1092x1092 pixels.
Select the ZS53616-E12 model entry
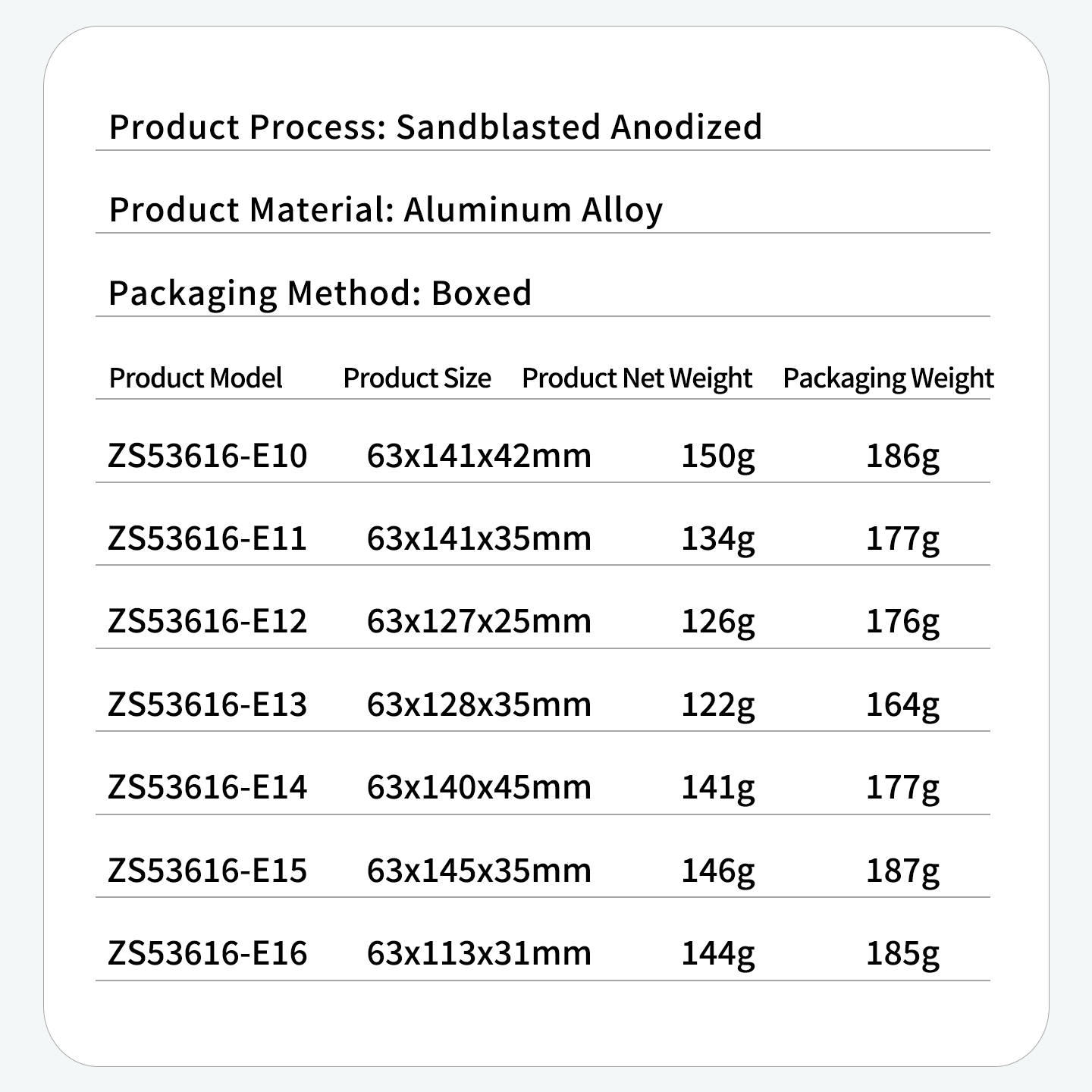pyautogui.click(x=208, y=621)
